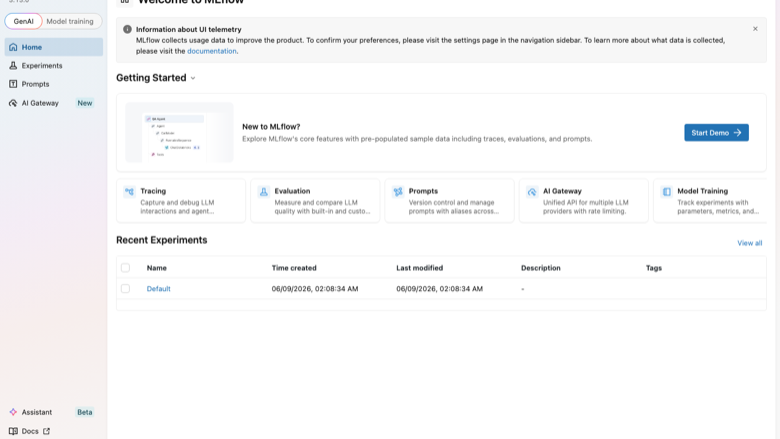Open the Prompts feature card
Screen dimensions: 780x439
(x=450, y=201)
